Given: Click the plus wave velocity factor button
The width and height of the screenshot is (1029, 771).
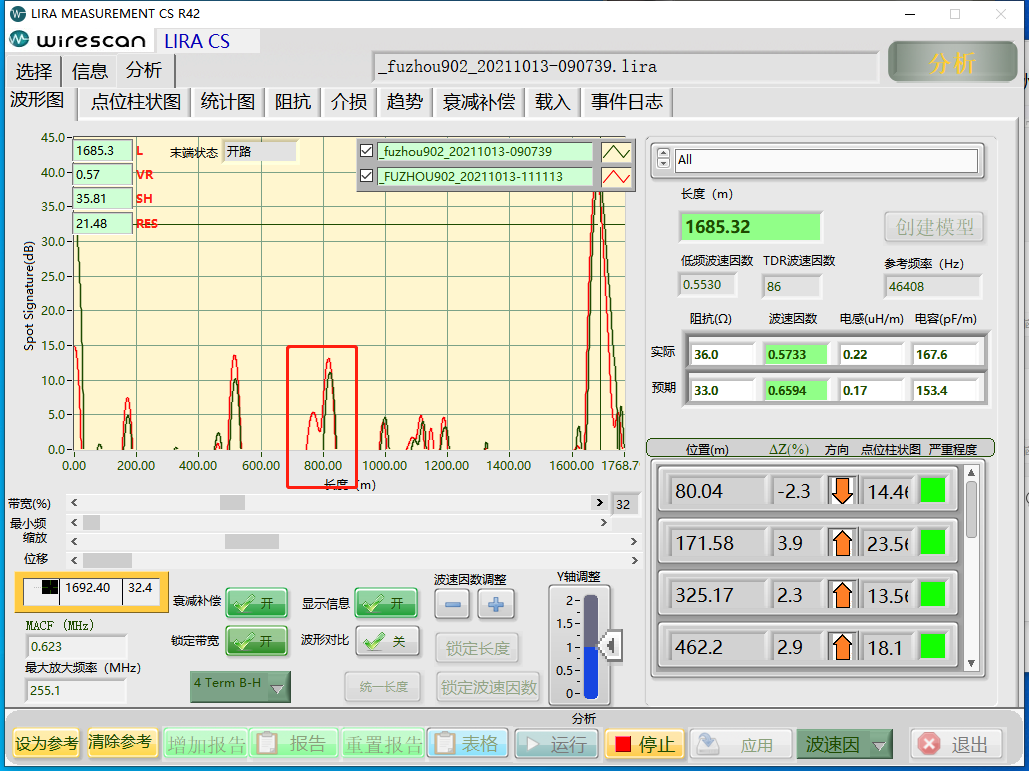Looking at the screenshot, I should 497,604.
